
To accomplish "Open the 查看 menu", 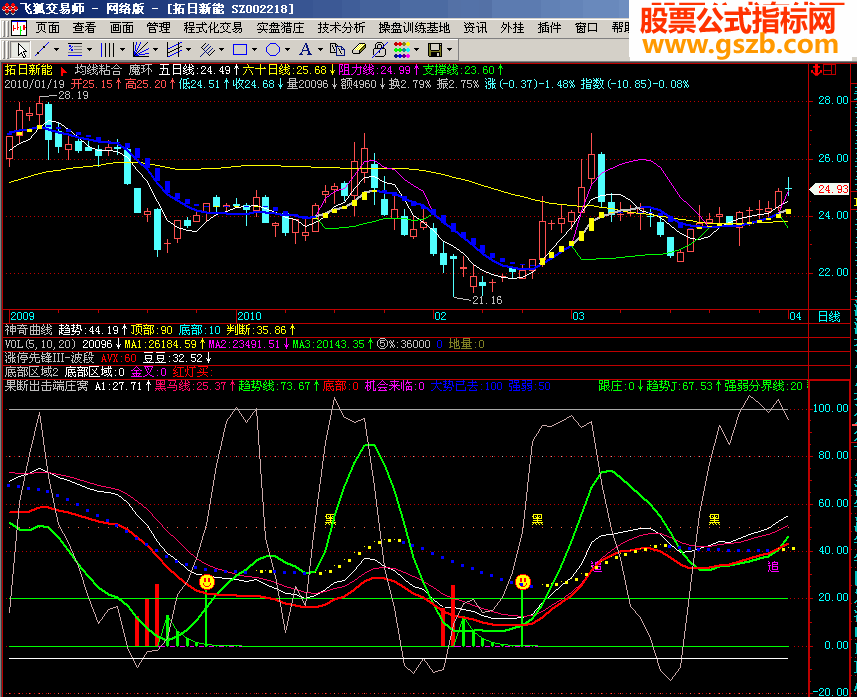I will 84,28.
